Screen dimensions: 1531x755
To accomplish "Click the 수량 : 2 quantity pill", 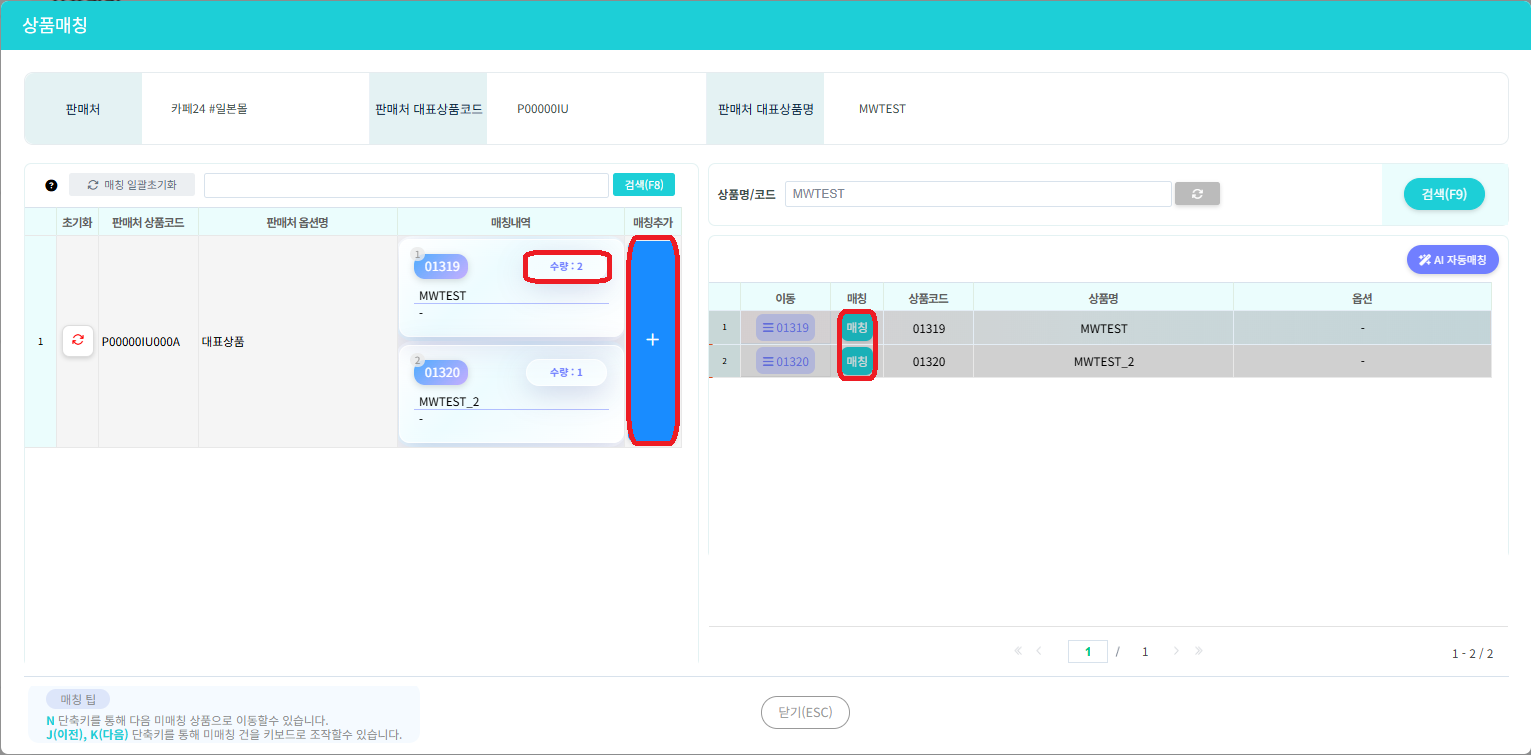I will point(566,266).
